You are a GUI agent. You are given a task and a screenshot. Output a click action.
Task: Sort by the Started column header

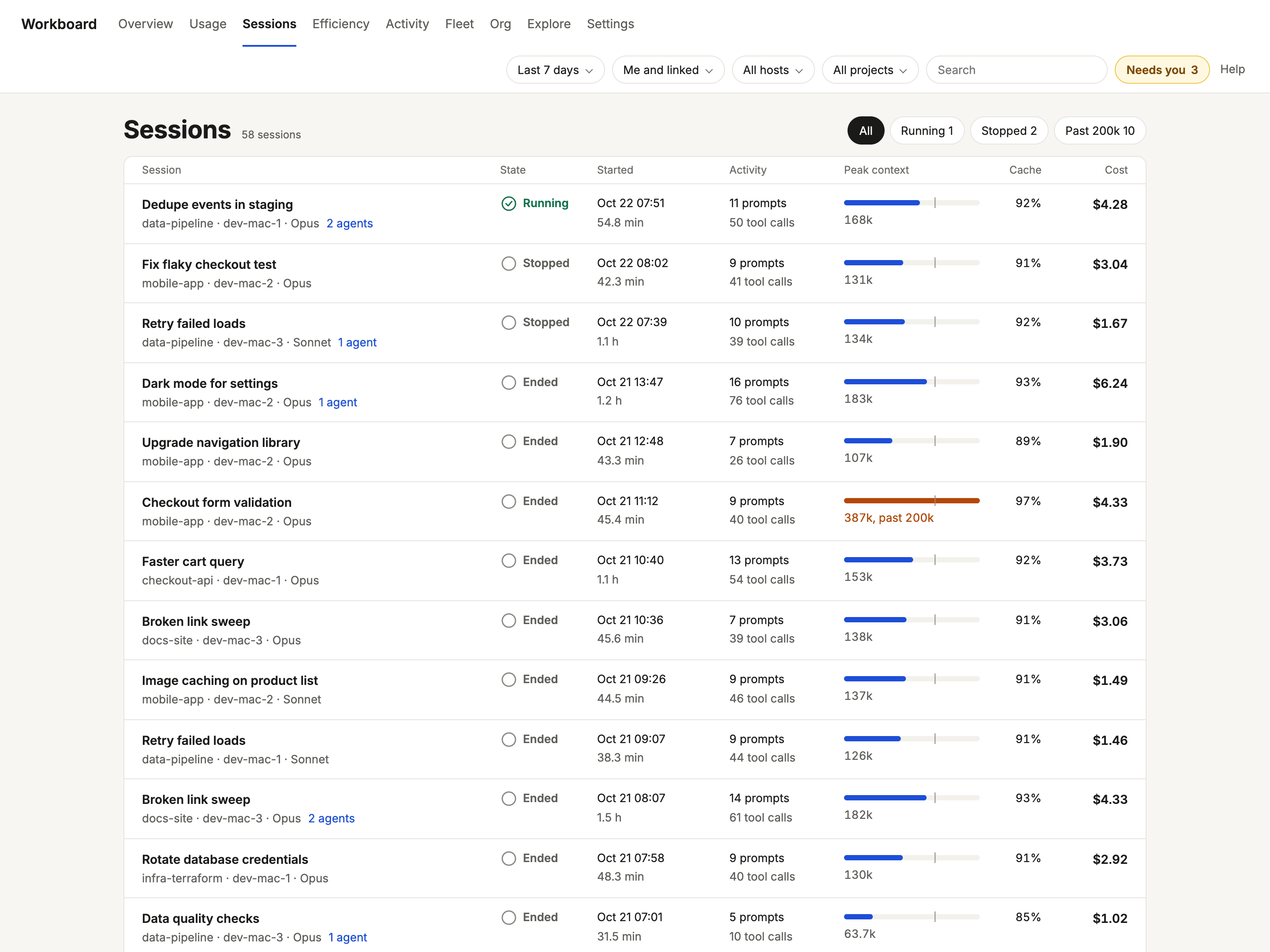[x=615, y=171]
